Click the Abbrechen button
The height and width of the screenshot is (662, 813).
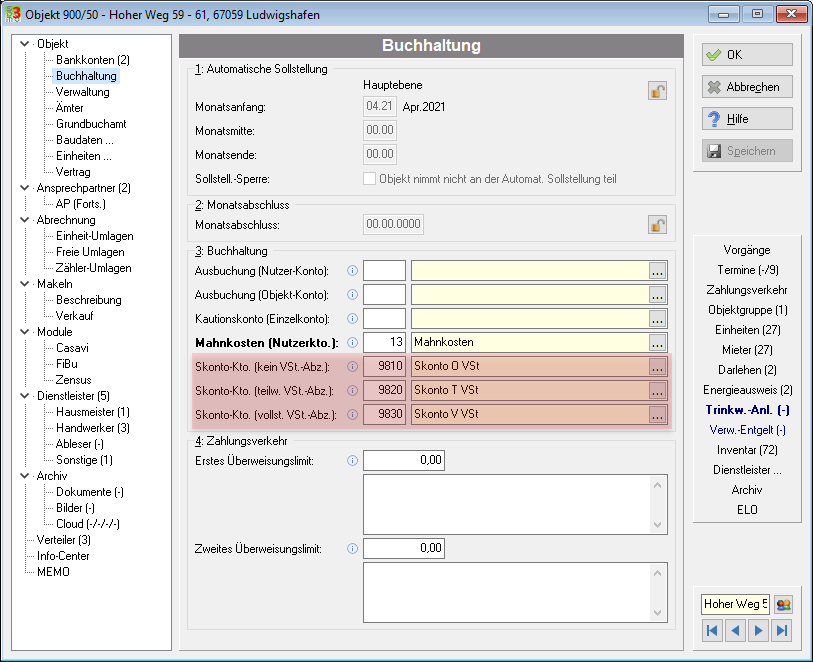[747, 87]
